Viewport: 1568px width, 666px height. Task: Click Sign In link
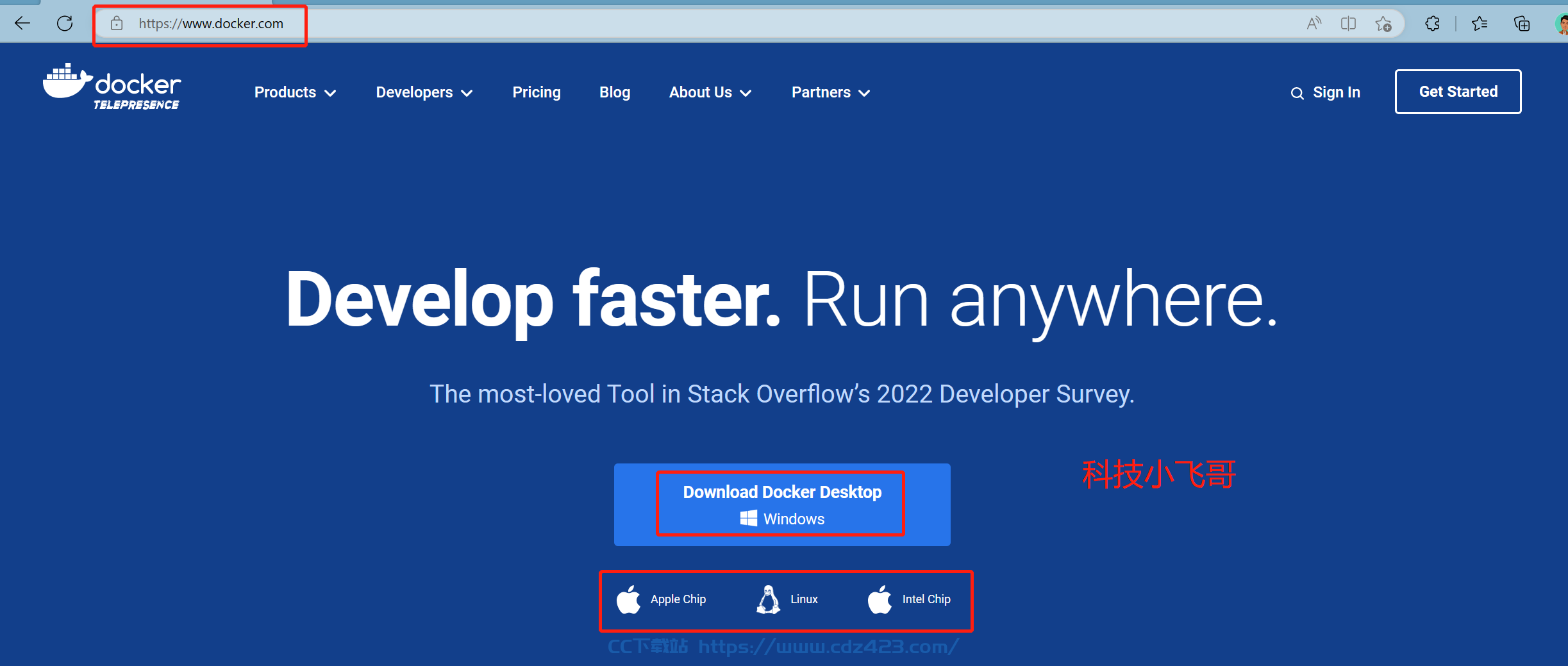point(1336,92)
